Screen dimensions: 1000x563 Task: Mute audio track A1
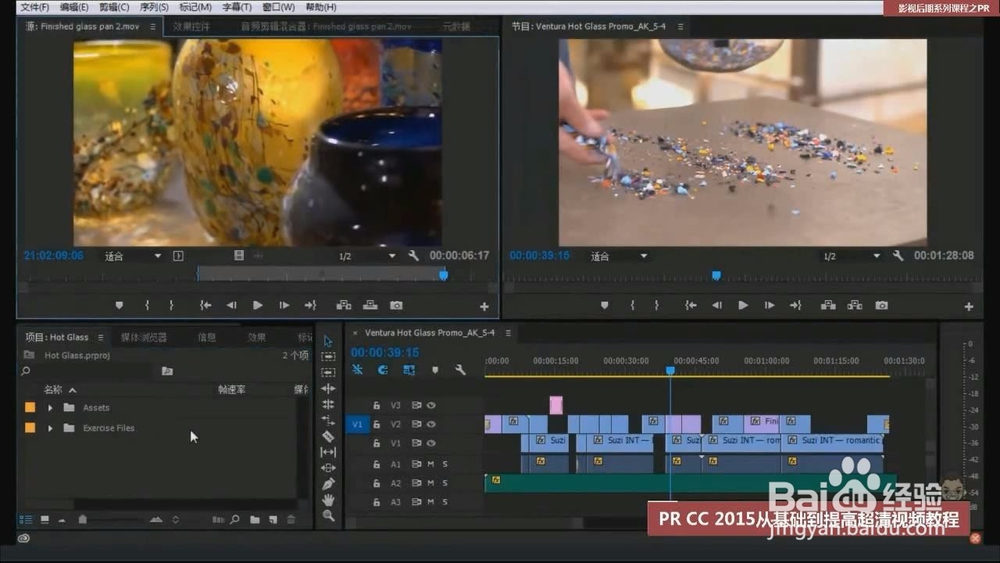[x=431, y=464]
